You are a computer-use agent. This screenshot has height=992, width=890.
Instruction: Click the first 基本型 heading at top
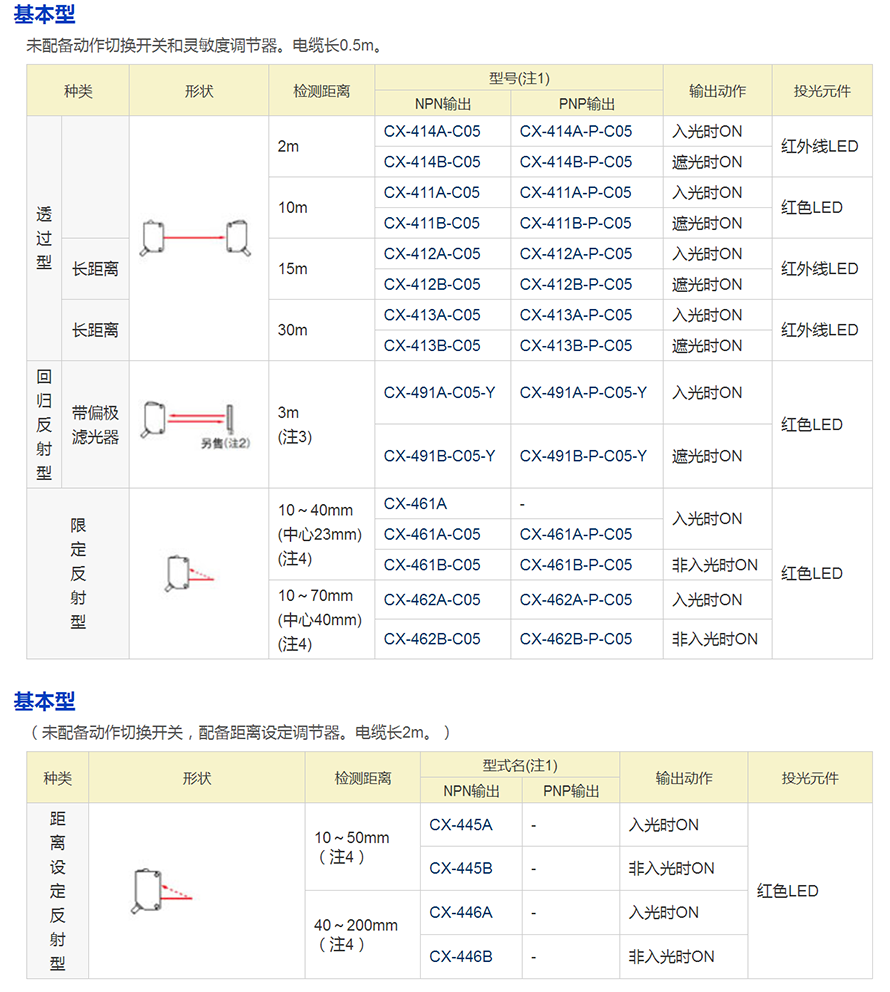(x=44, y=15)
